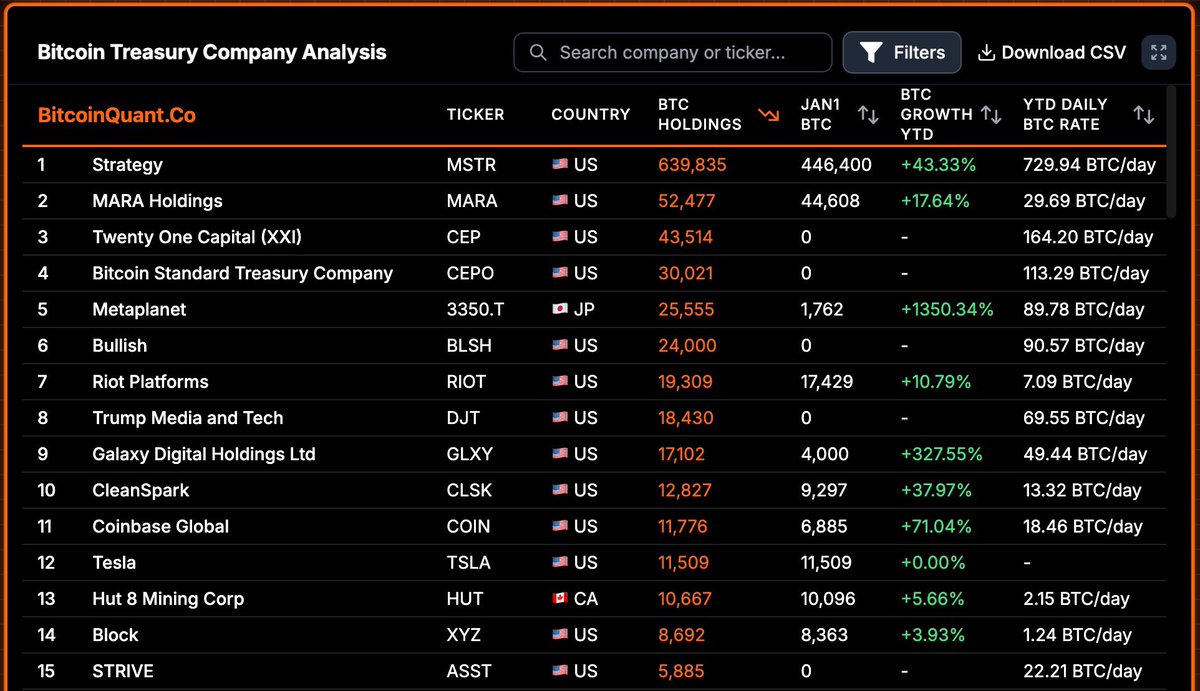Sort by YTD Daily BTC Rate arrows
Image resolution: width=1200 pixels, height=691 pixels.
[1144, 114]
